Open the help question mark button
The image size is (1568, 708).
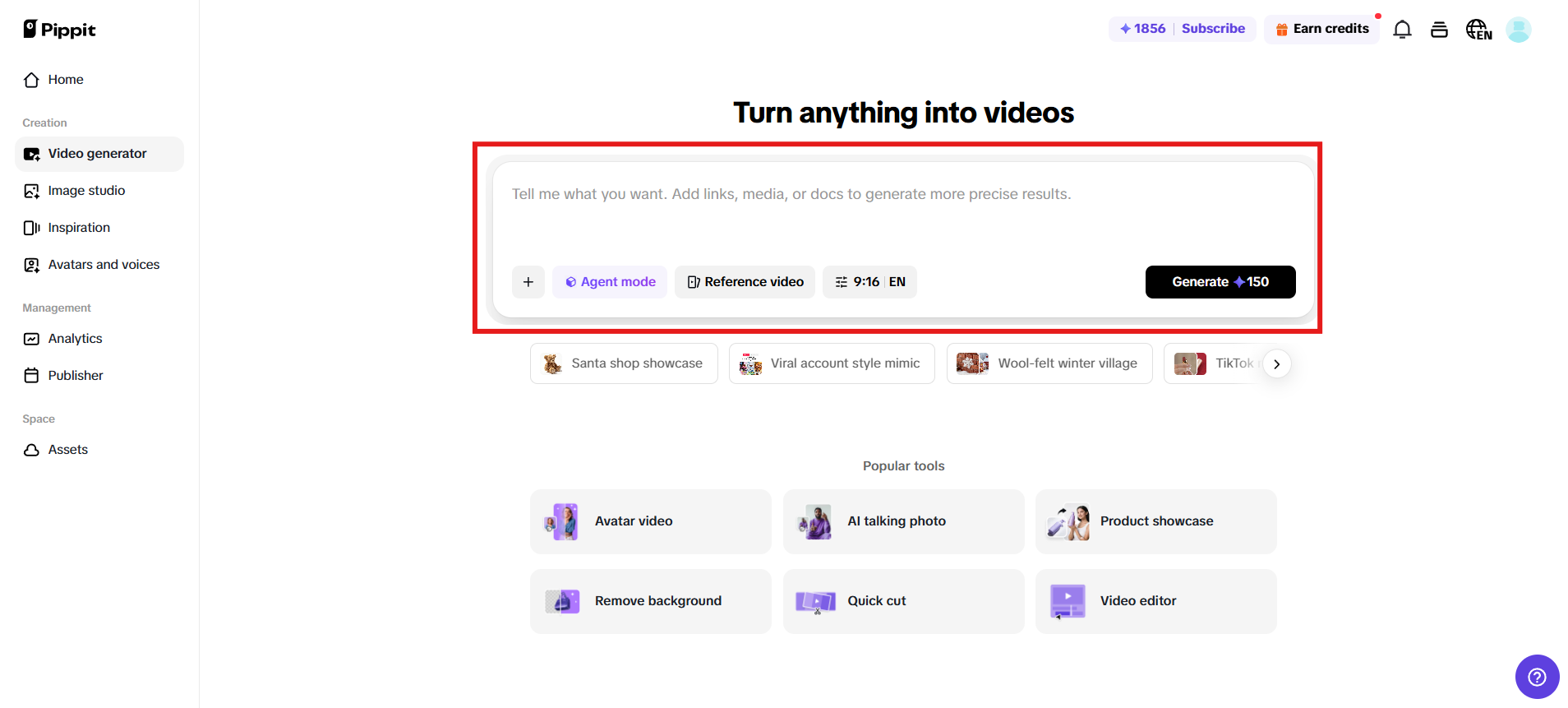point(1537,677)
